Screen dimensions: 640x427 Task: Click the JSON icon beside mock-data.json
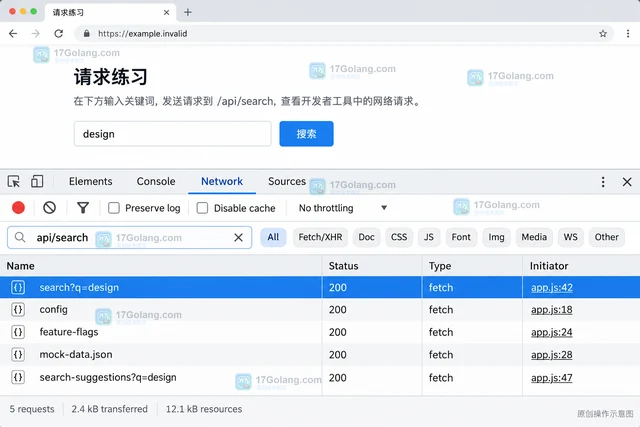click(18, 354)
